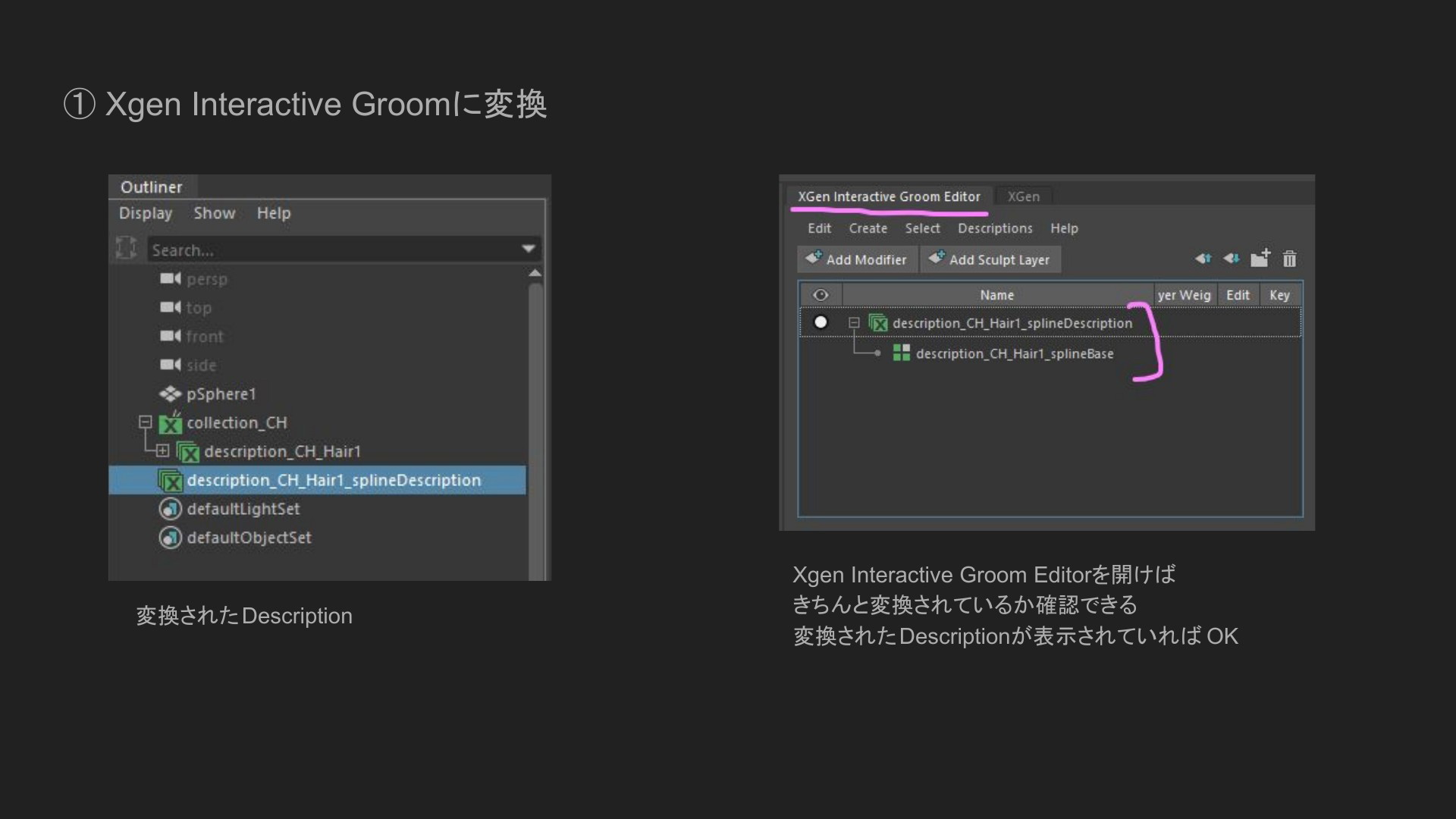Open the Outliner Display menu

(x=146, y=214)
